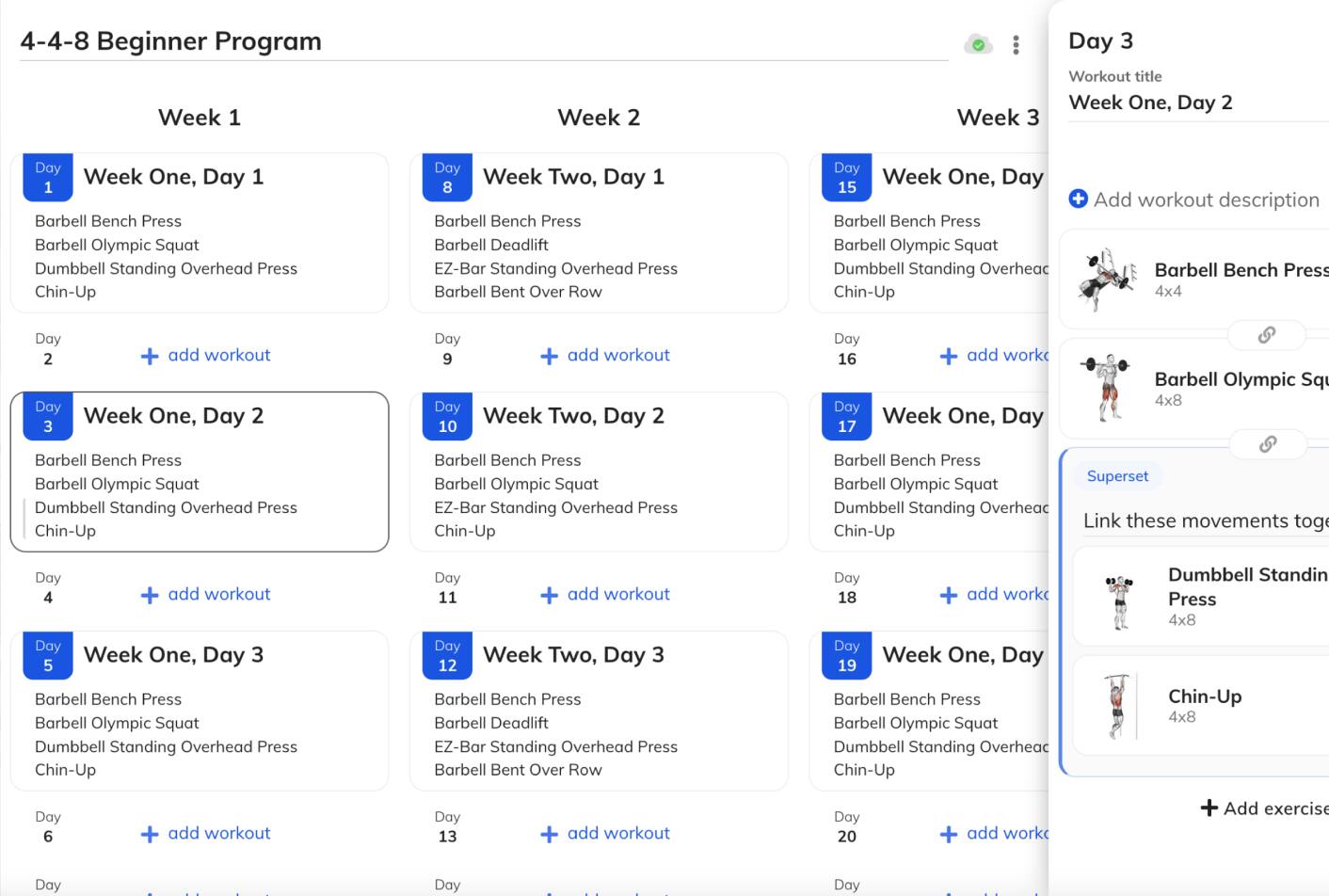Open Barbell Olympic Squat 4x8 exercise entry
1329x896 pixels.
(x=1195, y=389)
